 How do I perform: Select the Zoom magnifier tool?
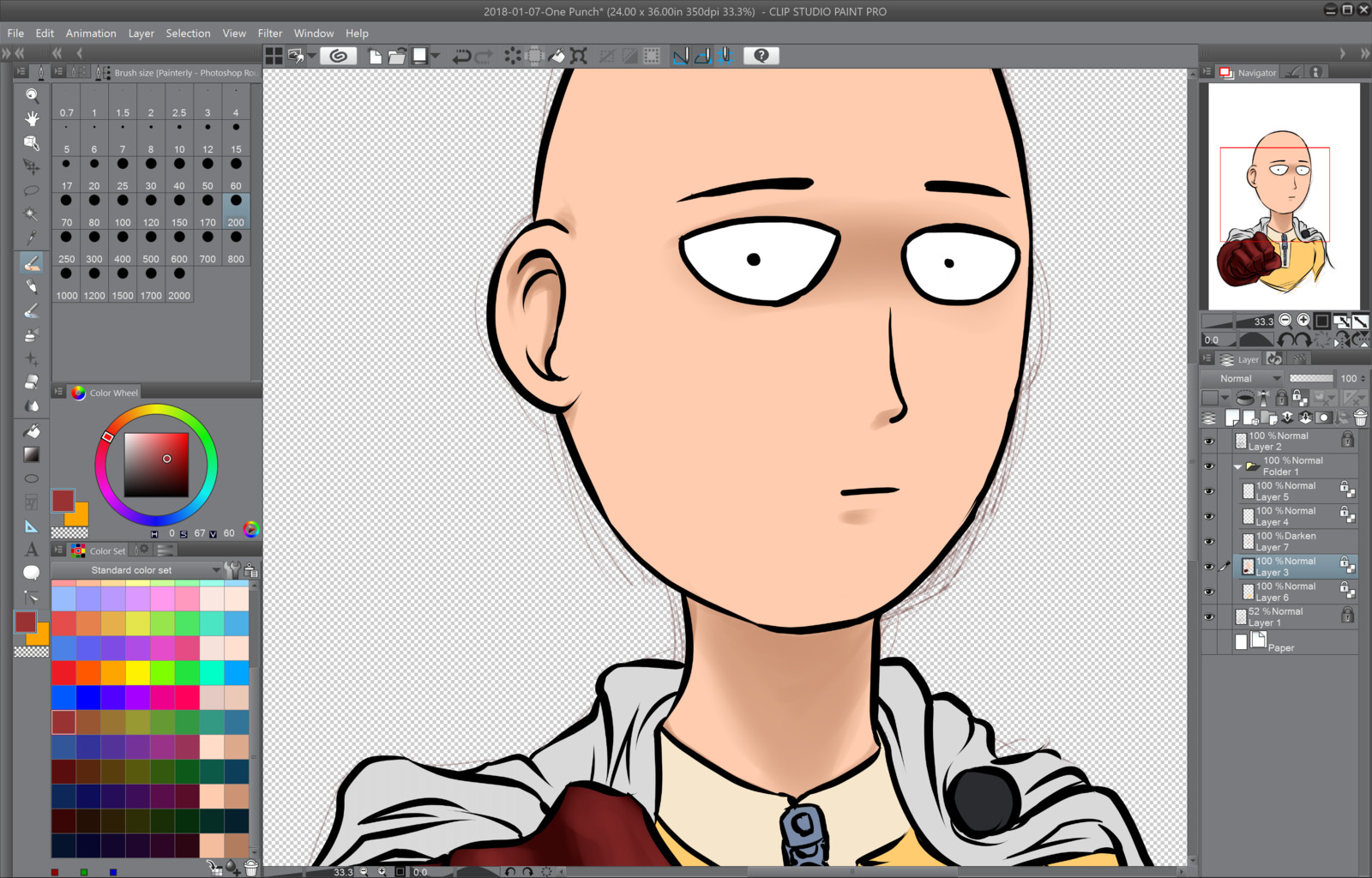(x=32, y=94)
